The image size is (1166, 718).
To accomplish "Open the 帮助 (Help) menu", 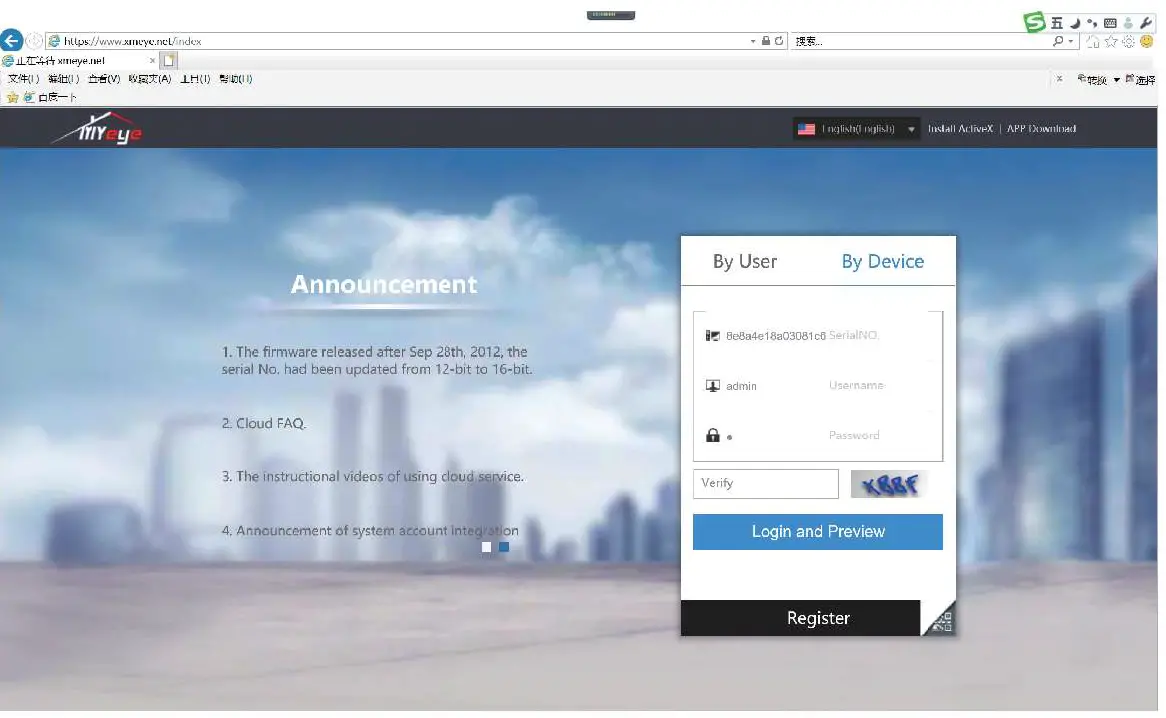I will [236, 79].
